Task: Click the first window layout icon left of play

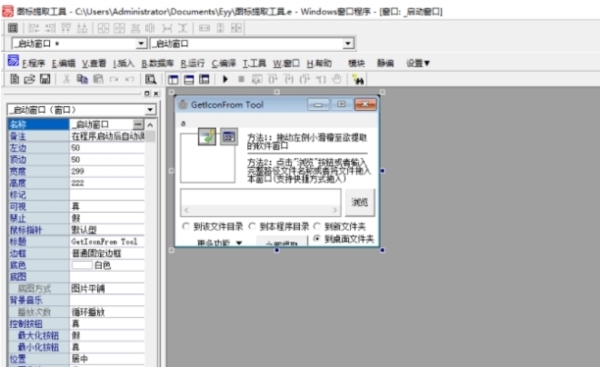Action: (173, 79)
